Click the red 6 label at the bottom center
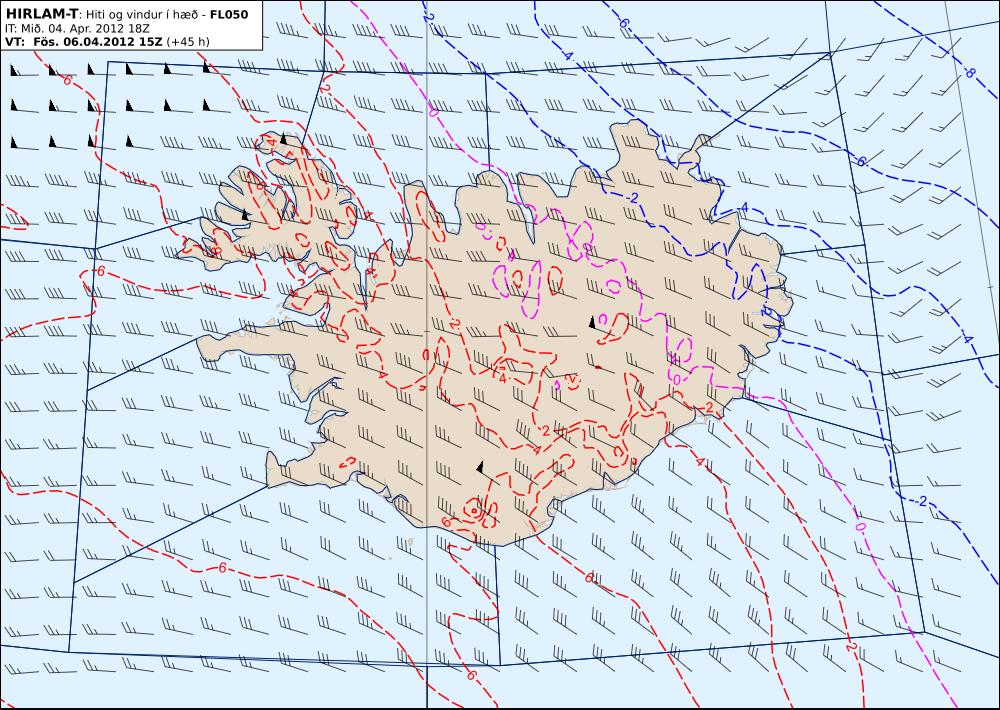Image resolution: width=1000 pixels, height=710 pixels. tap(471, 674)
